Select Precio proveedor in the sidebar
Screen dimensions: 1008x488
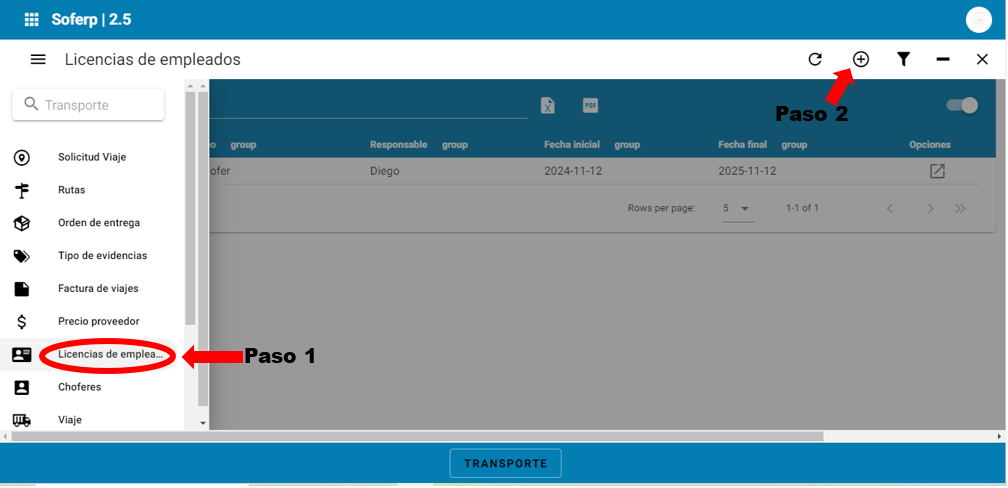(x=98, y=321)
